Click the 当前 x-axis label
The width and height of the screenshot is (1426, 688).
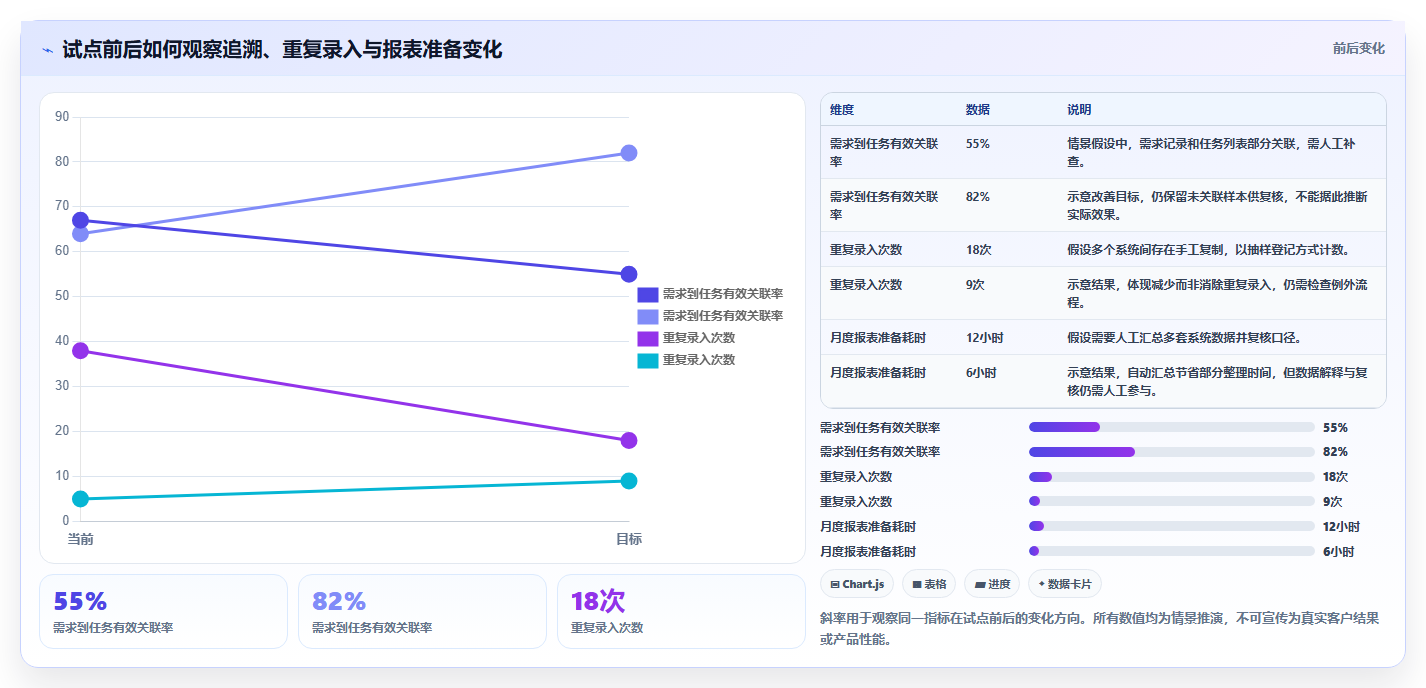point(81,539)
